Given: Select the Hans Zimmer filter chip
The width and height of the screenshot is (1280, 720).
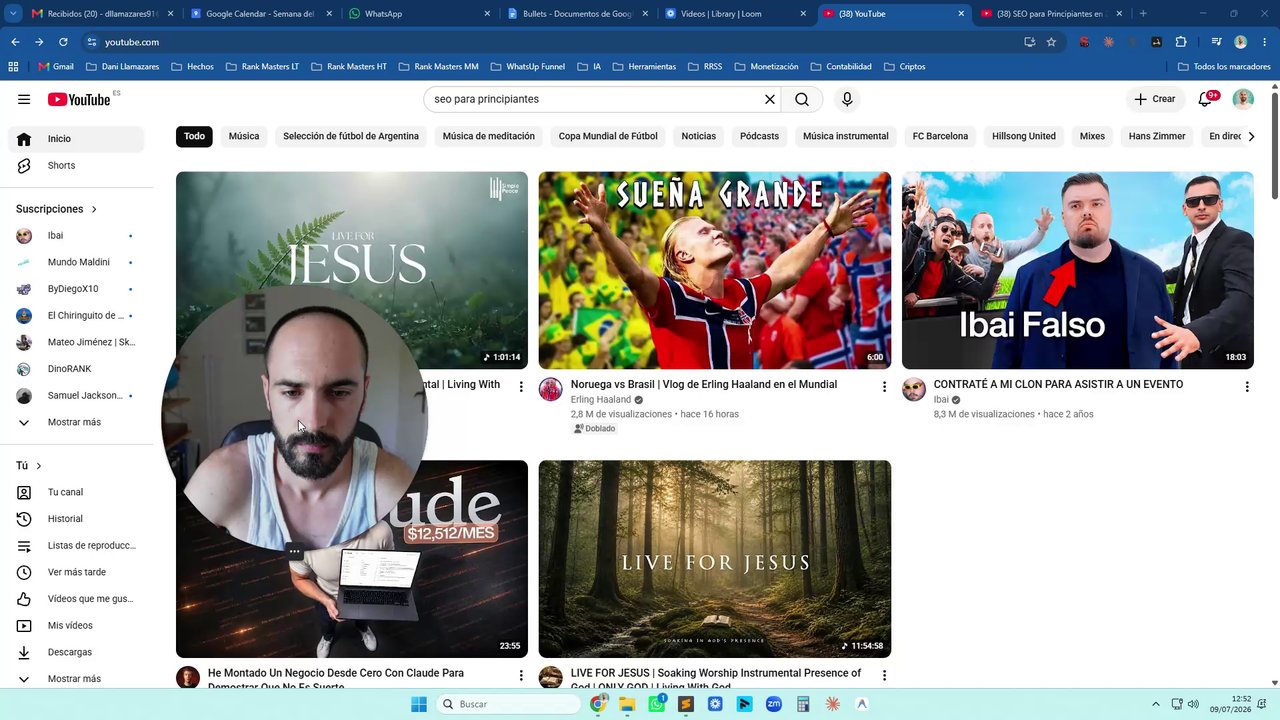Looking at the screenshot, I should (x=1157, y=136).
